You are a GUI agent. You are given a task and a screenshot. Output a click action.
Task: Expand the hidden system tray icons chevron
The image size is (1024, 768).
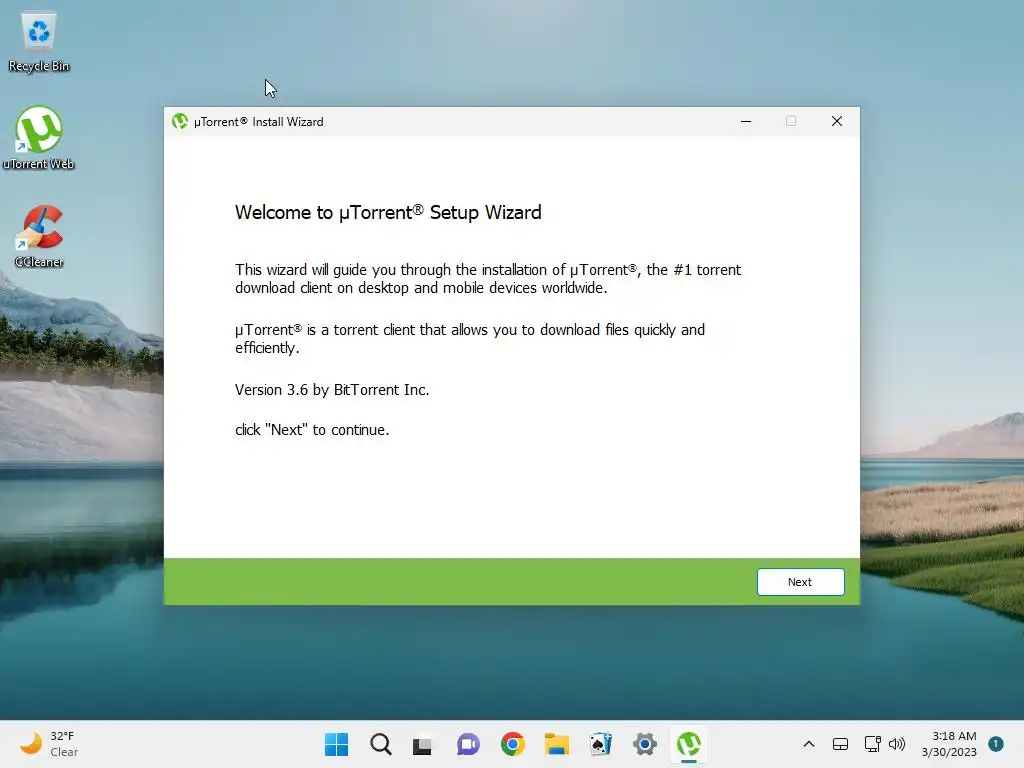[x=808, y=744]
